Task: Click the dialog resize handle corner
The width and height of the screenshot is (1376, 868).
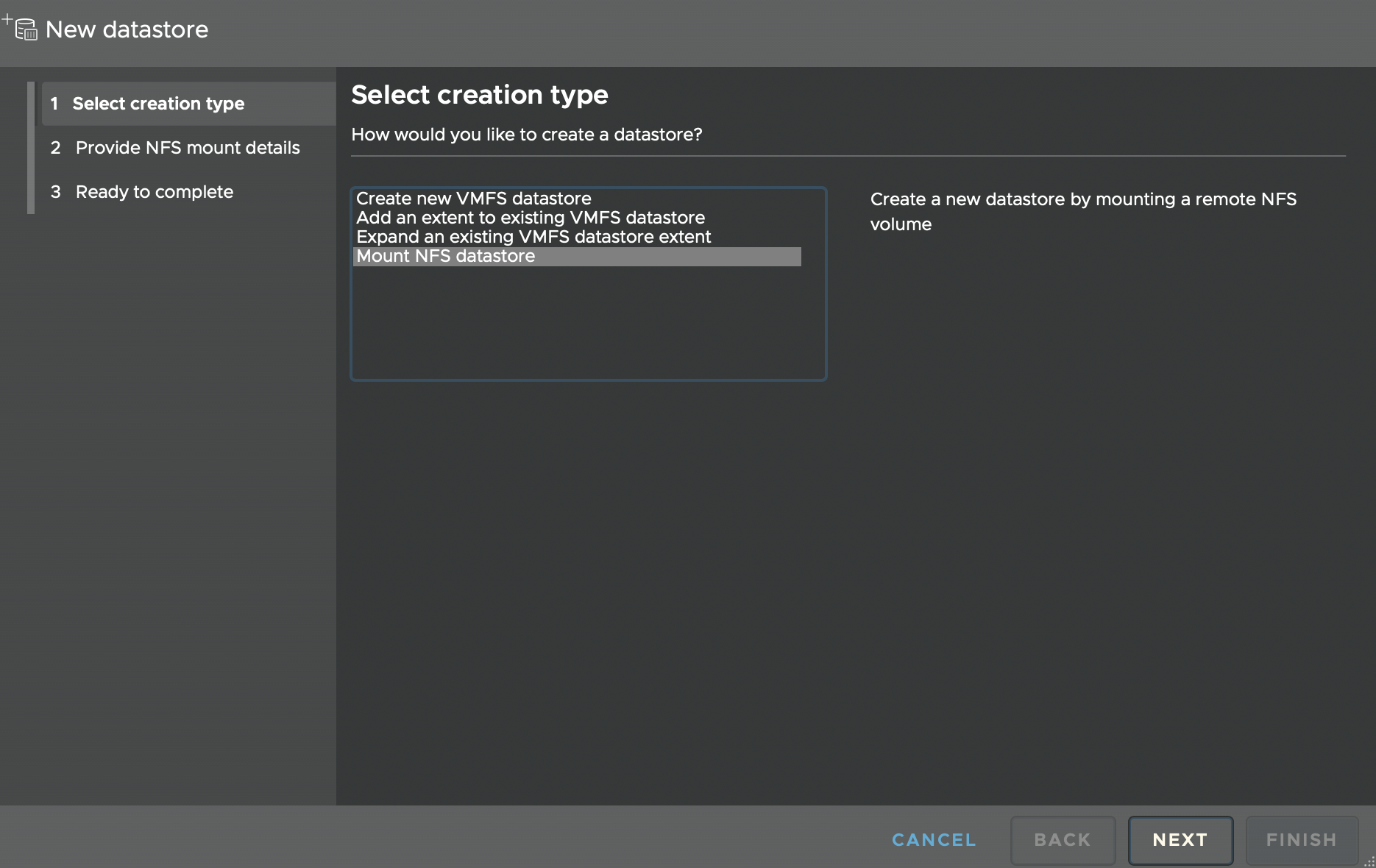Action: point(1369,861)
